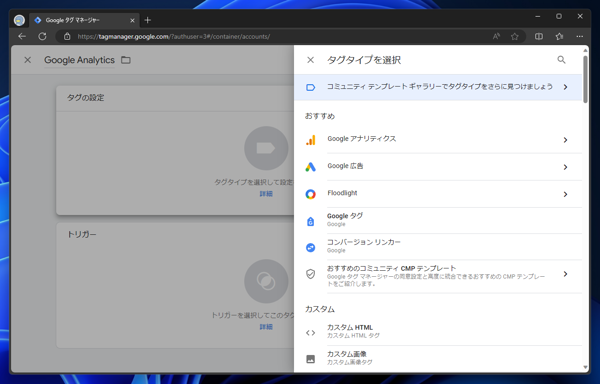
Task: Select Floodlight tag type
Action: tap(438, 194)
